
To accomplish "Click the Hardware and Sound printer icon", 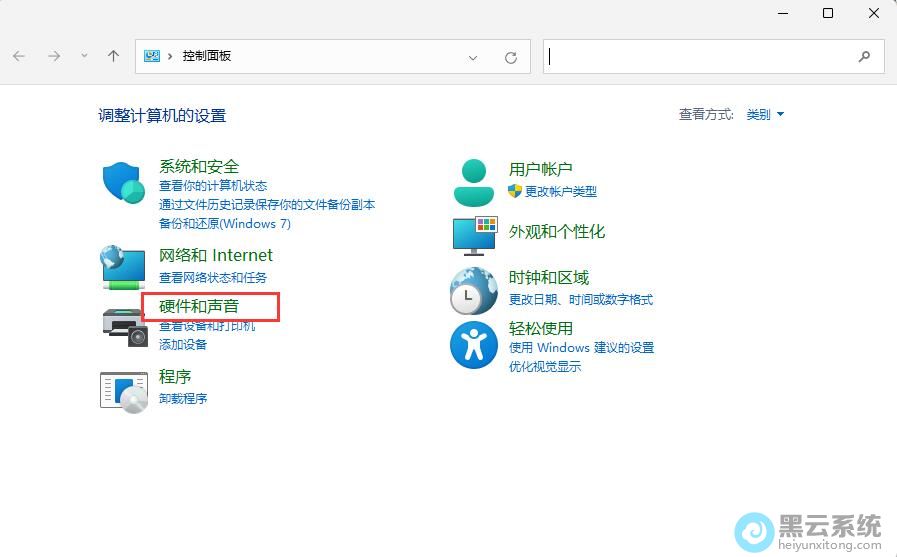I will [124, 325].
